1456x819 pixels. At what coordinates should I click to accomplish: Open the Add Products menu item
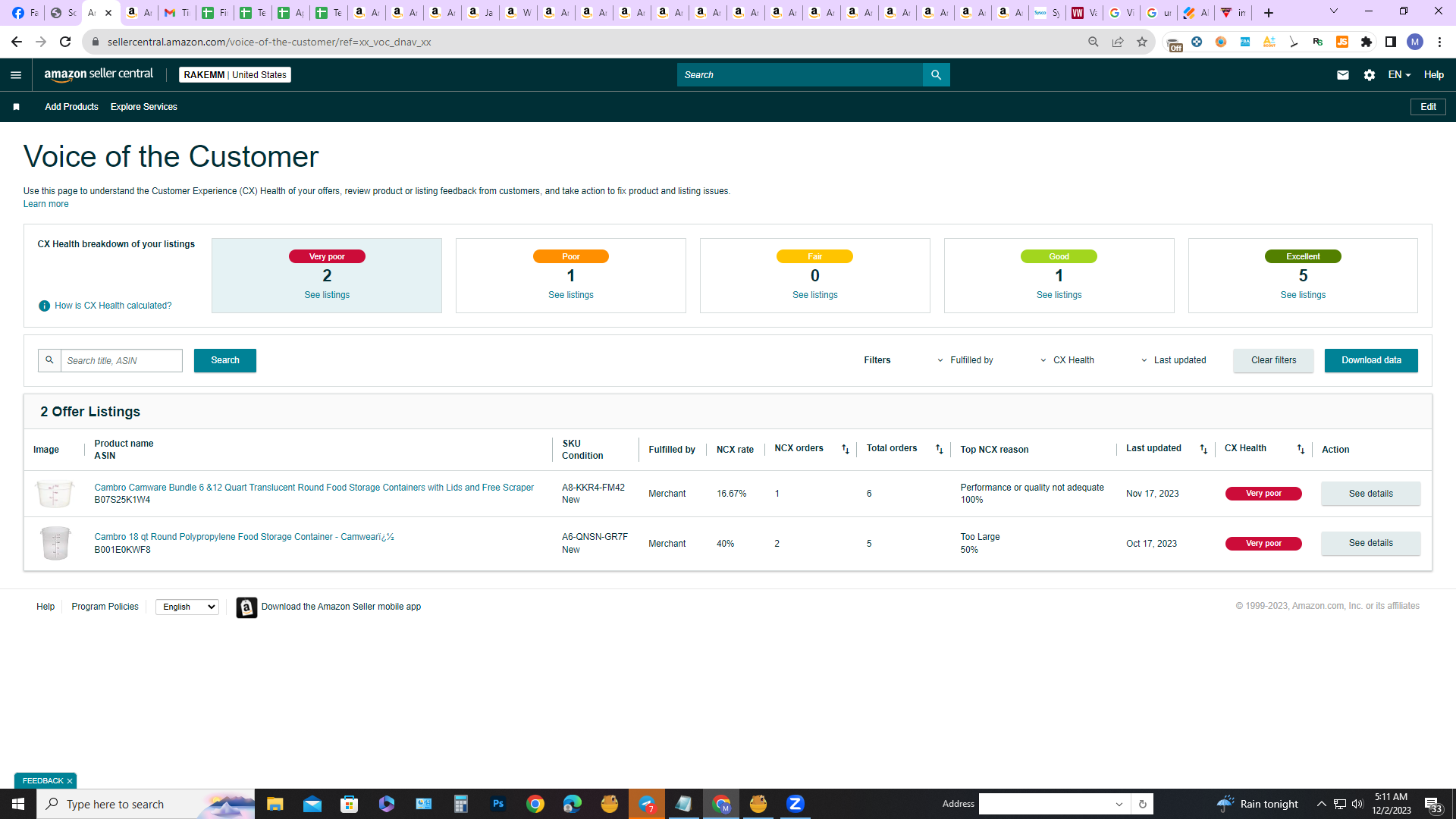tap(71, 107)
